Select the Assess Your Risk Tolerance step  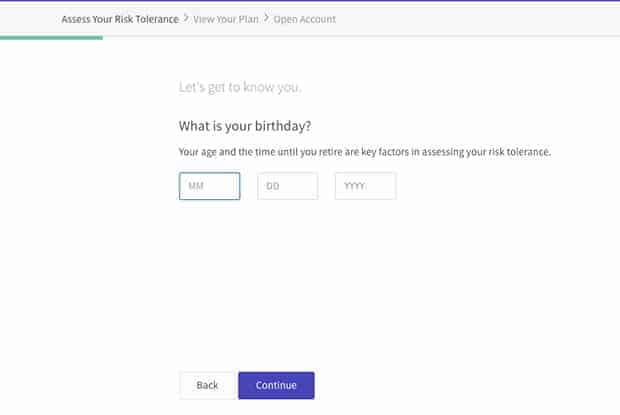(120, 19)
